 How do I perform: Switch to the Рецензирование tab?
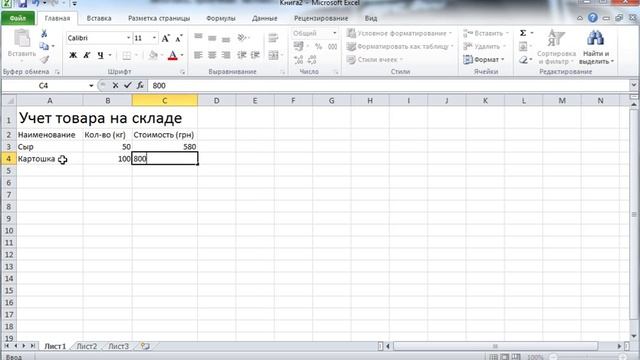[x=321, y=18]
